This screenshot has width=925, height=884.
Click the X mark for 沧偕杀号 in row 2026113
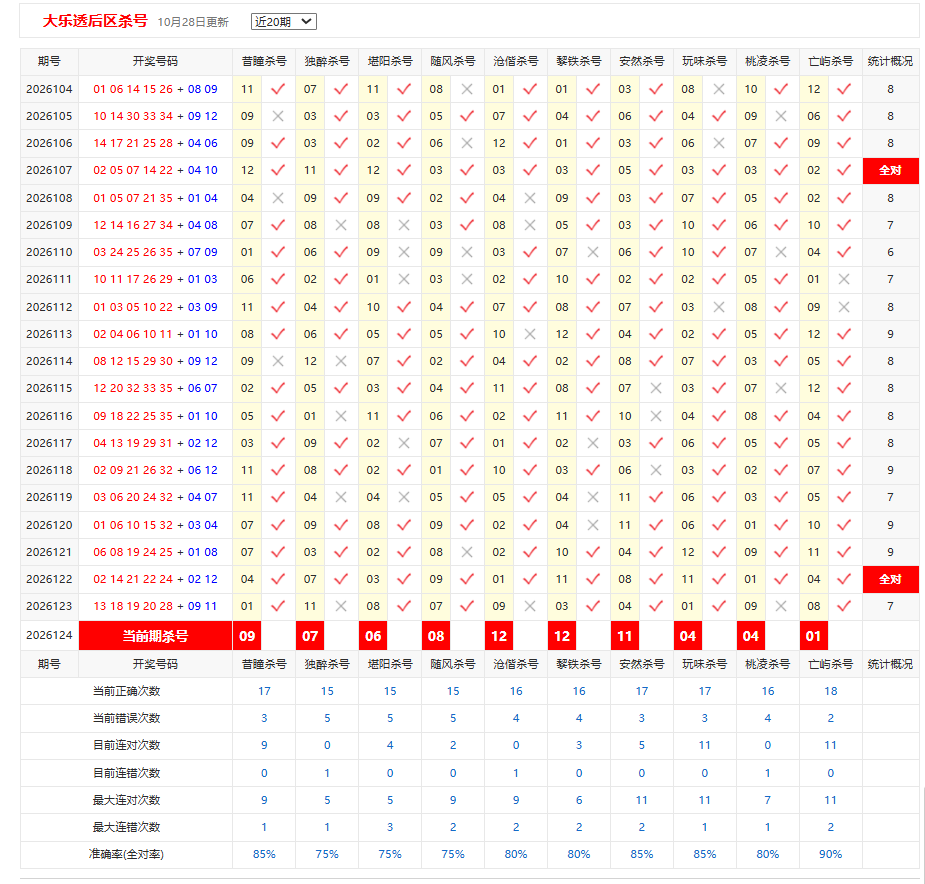[530, 334]
